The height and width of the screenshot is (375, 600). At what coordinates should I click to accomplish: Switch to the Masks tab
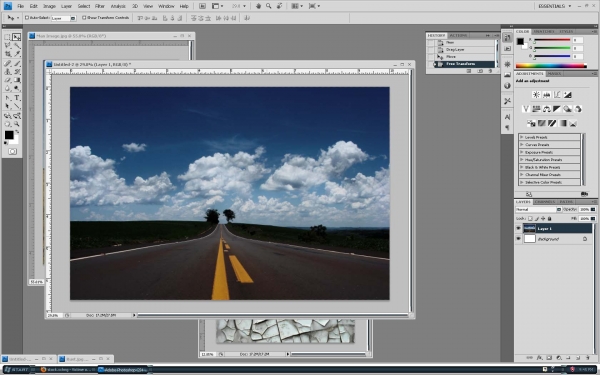click(x=554, y=73)
